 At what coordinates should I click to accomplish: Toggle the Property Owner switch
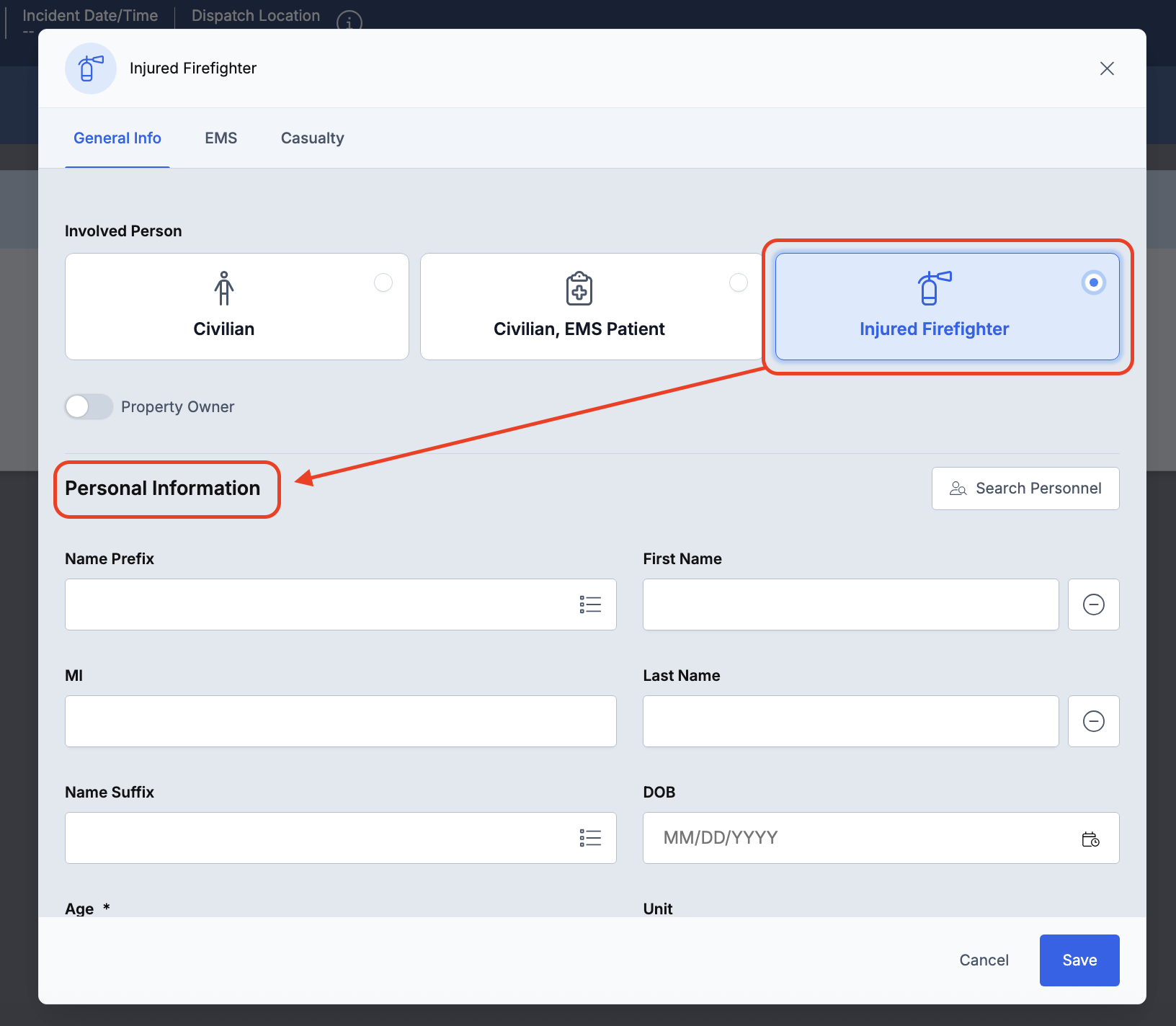[x=89, y=407]
